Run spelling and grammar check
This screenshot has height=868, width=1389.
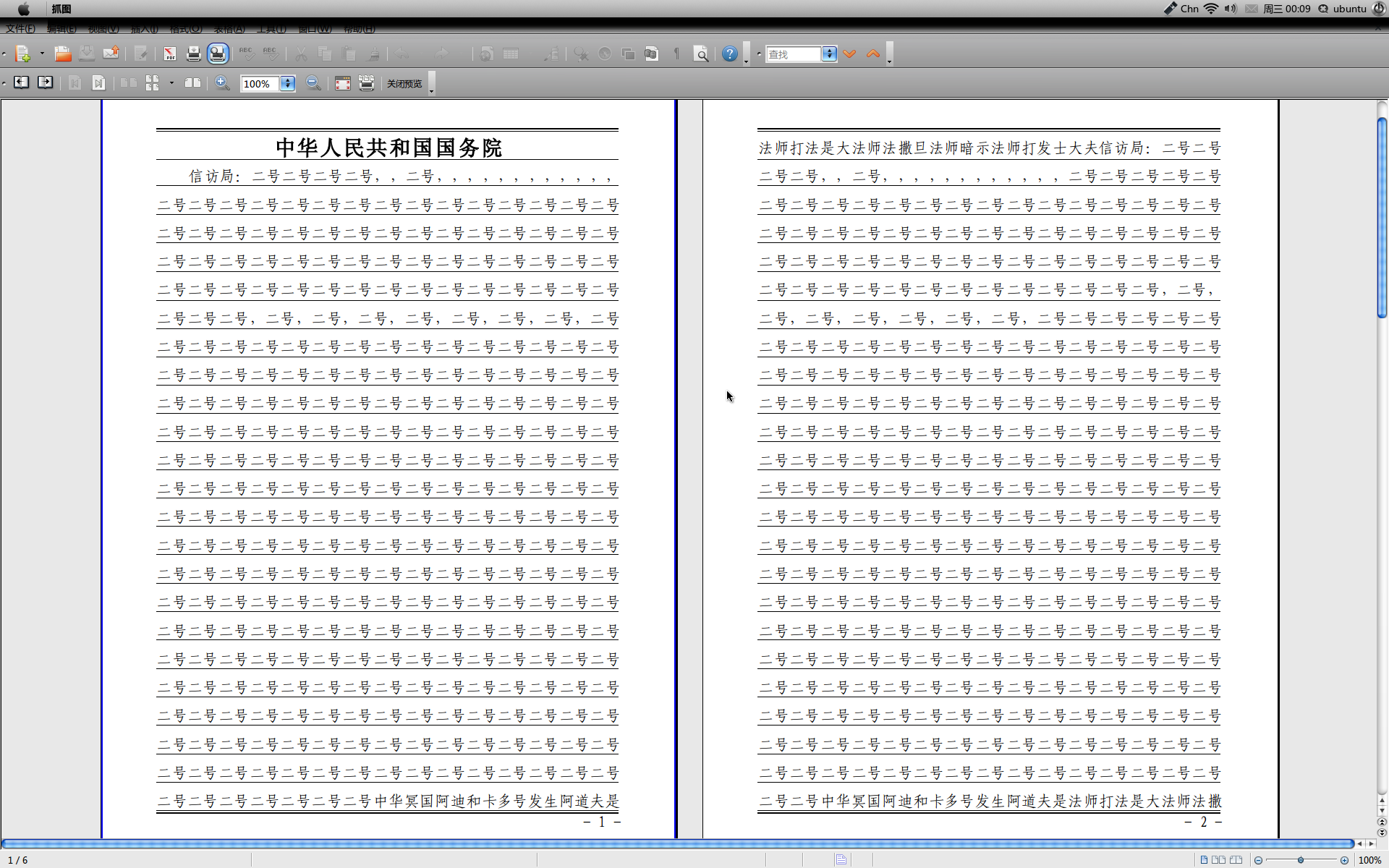247,54
